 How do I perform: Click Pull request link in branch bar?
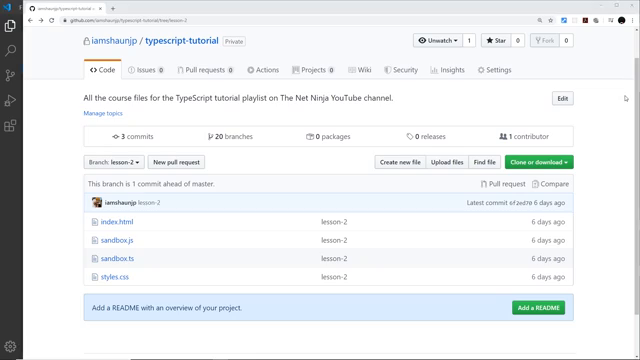tap(503, 184)
